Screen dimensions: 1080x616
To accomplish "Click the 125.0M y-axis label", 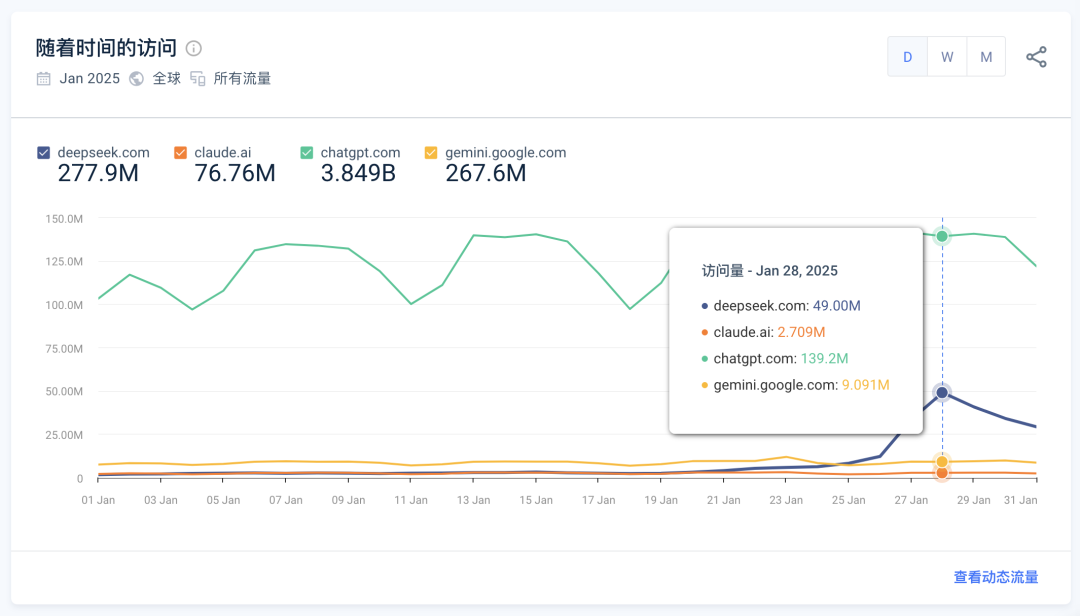I will point(64,262).
